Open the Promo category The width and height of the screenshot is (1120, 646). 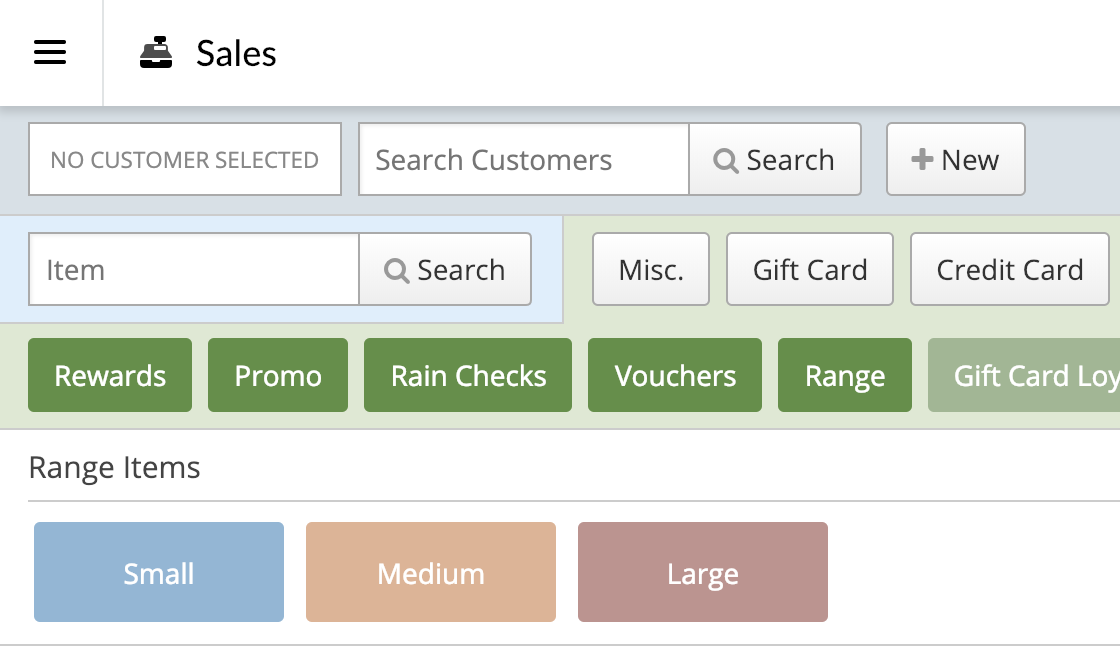pyautogui.click(x=278, y=375)
